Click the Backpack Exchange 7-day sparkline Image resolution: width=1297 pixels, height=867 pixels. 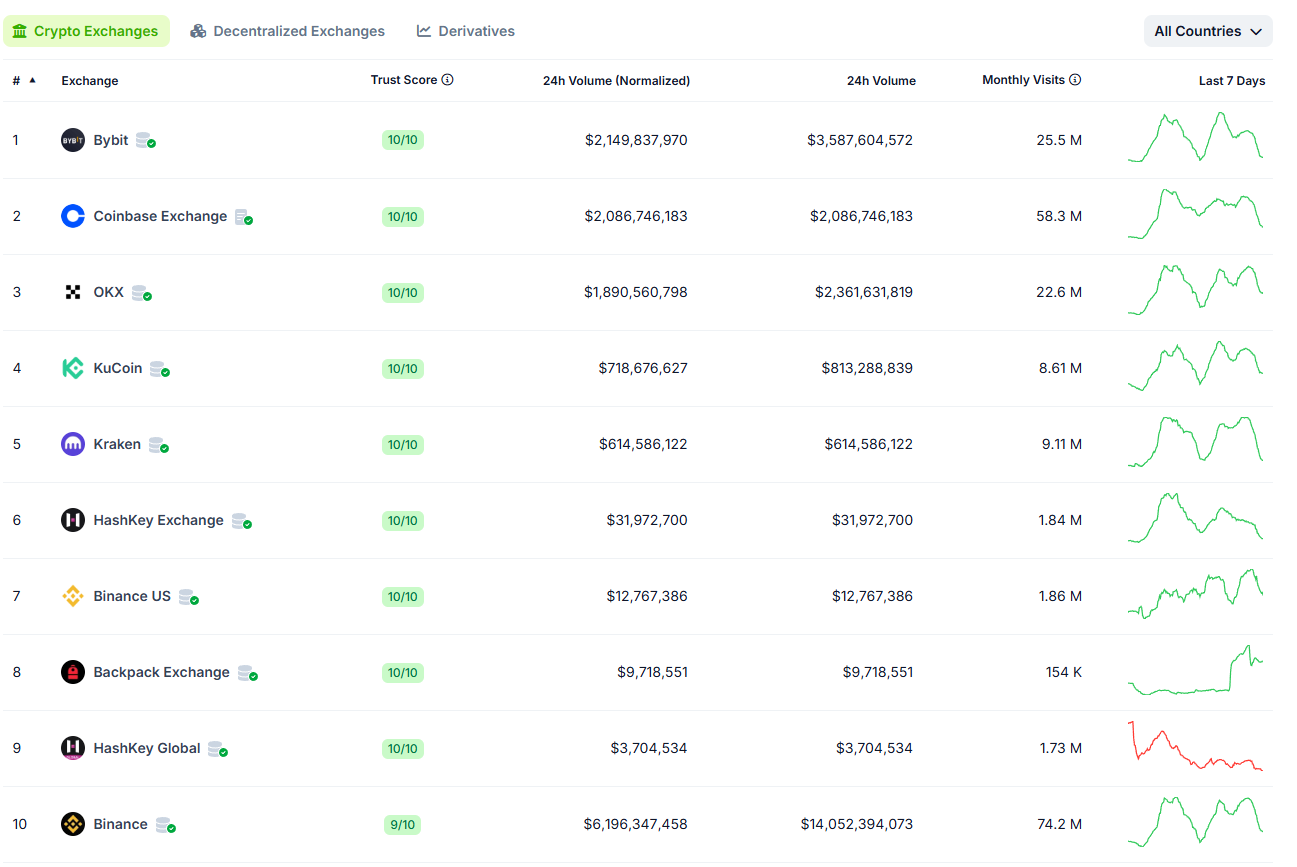click(1195, 670)
